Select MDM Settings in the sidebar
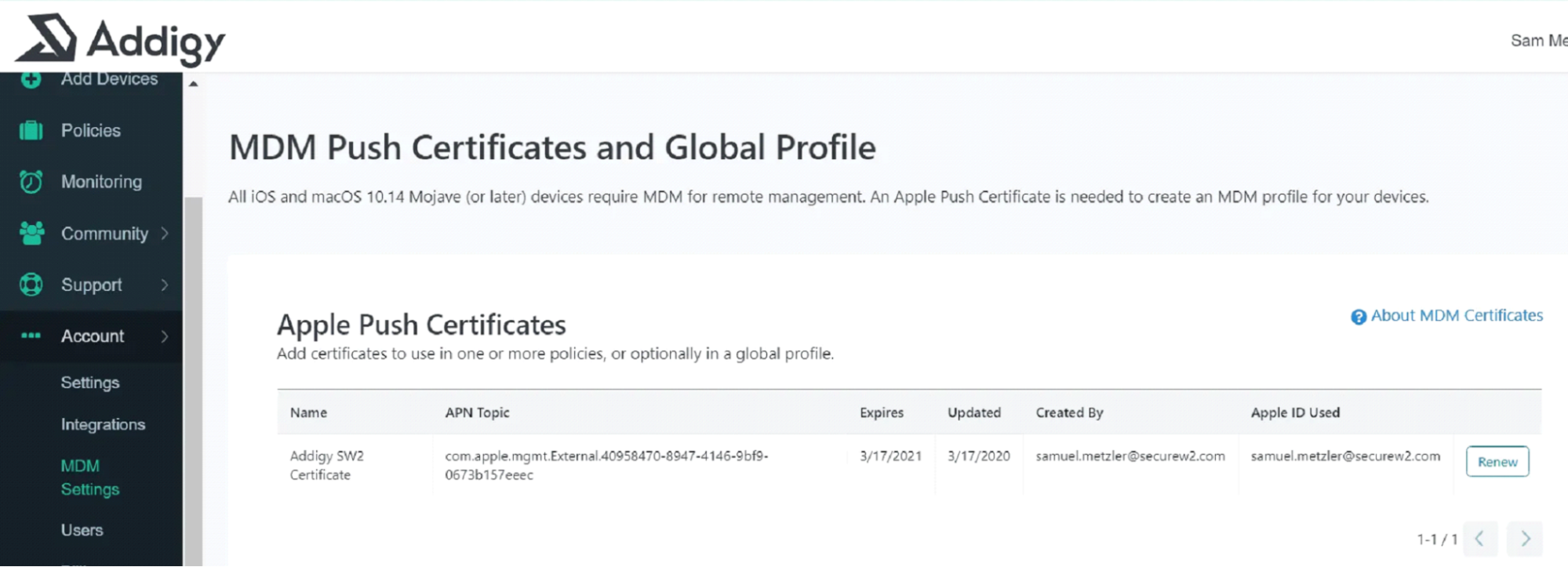Viewport: 1568px width, 567px height. pyautogui.click(x=89, y=478)
